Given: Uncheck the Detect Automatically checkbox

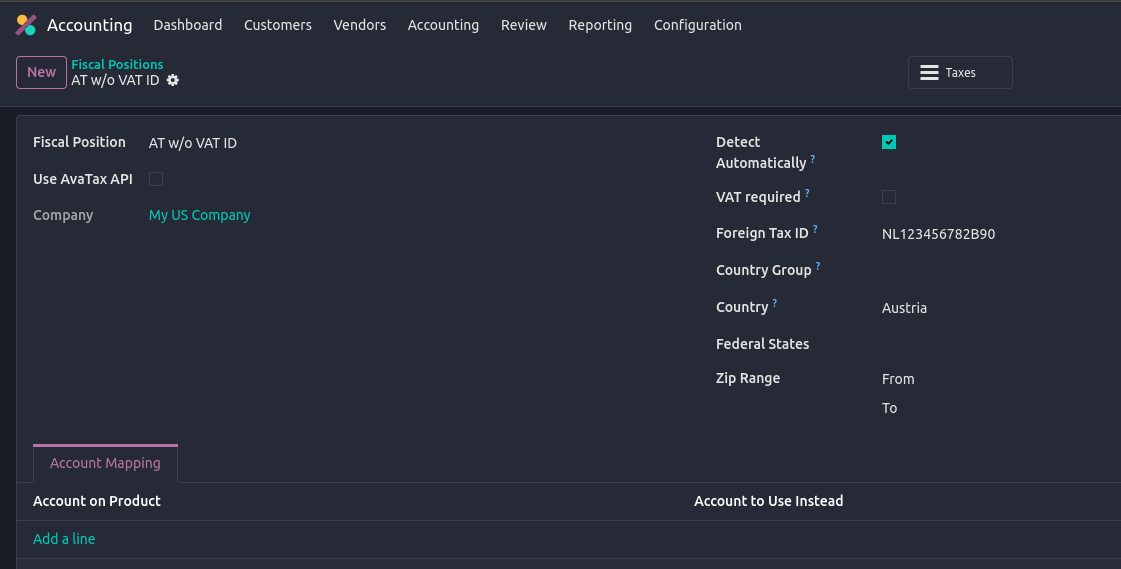Looking at the screenshot, I should 889,142.
